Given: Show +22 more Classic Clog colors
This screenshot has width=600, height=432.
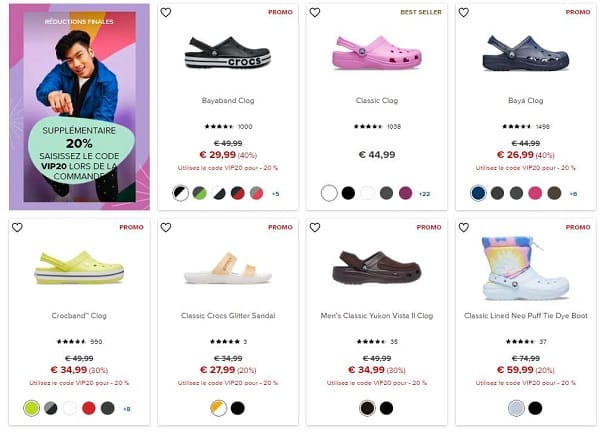Looking at the screenshot, I should tap(424, 194).
